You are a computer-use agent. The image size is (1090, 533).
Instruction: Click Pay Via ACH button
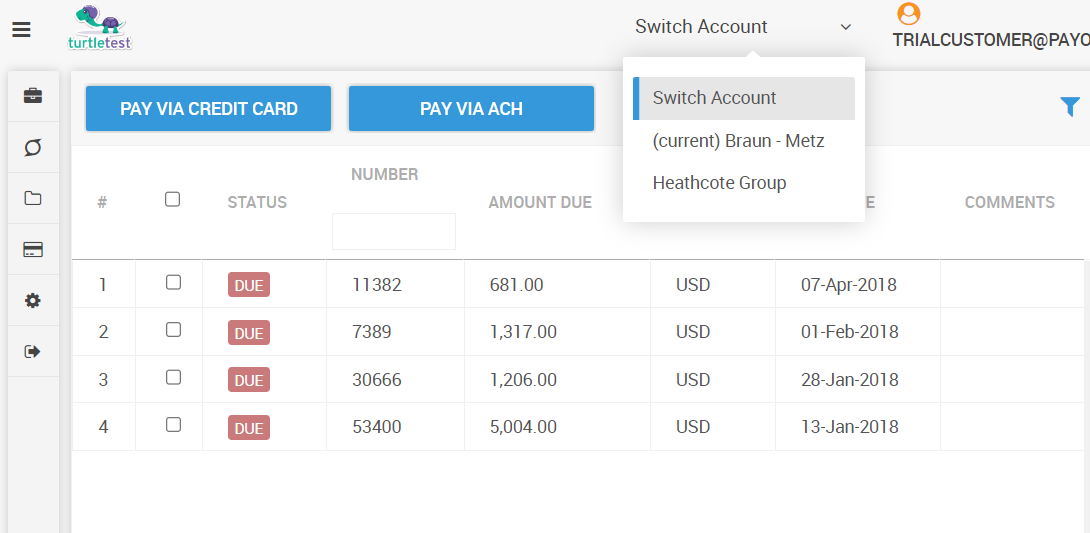(x=471, y=109)
